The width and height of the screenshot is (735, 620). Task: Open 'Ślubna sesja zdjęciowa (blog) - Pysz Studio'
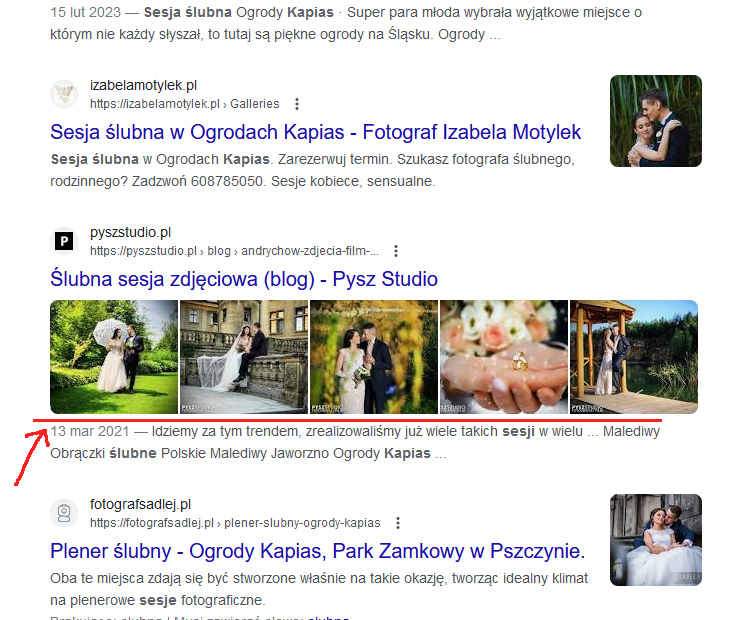click(244, 279)
